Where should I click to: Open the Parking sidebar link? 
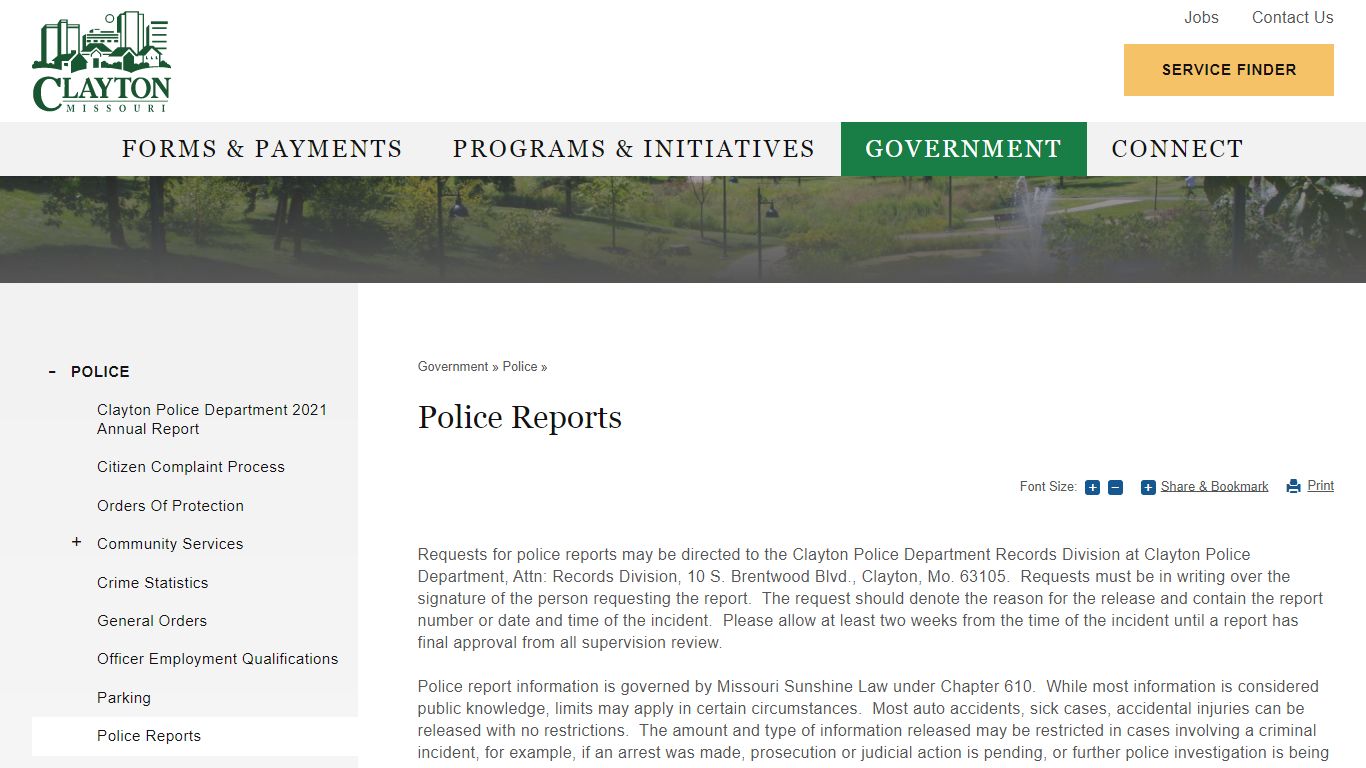pyautogui.click(x=124, y=698)
